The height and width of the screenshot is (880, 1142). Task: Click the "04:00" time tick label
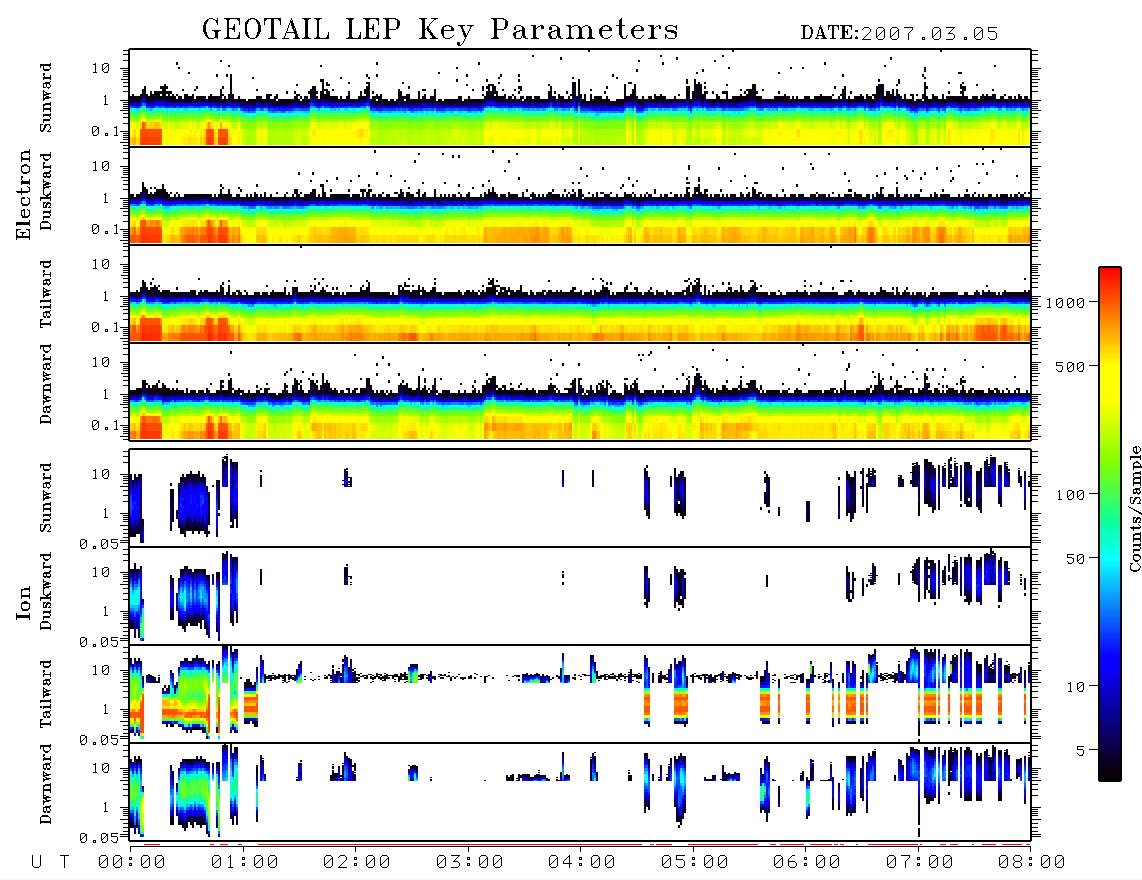point(582,862)
